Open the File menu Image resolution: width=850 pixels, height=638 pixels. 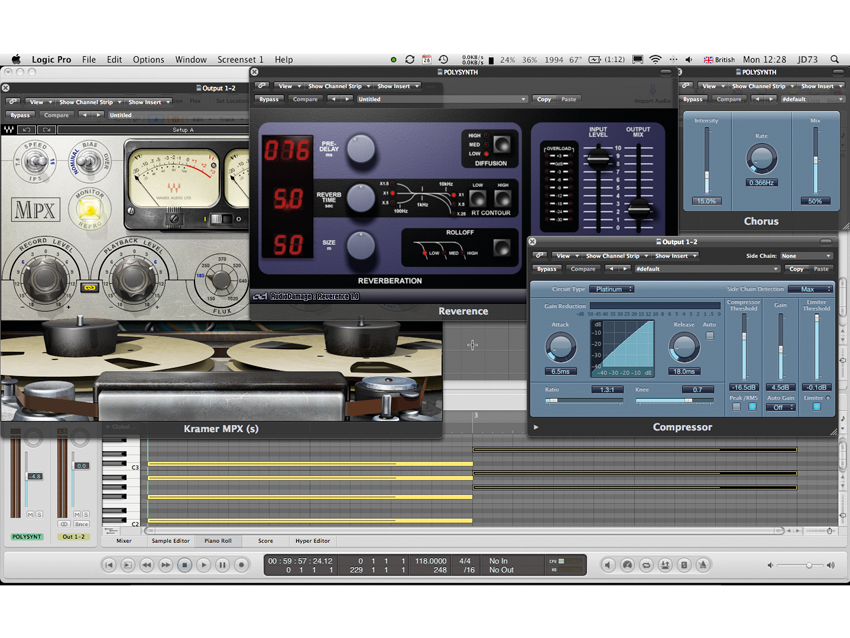point(89,60)
